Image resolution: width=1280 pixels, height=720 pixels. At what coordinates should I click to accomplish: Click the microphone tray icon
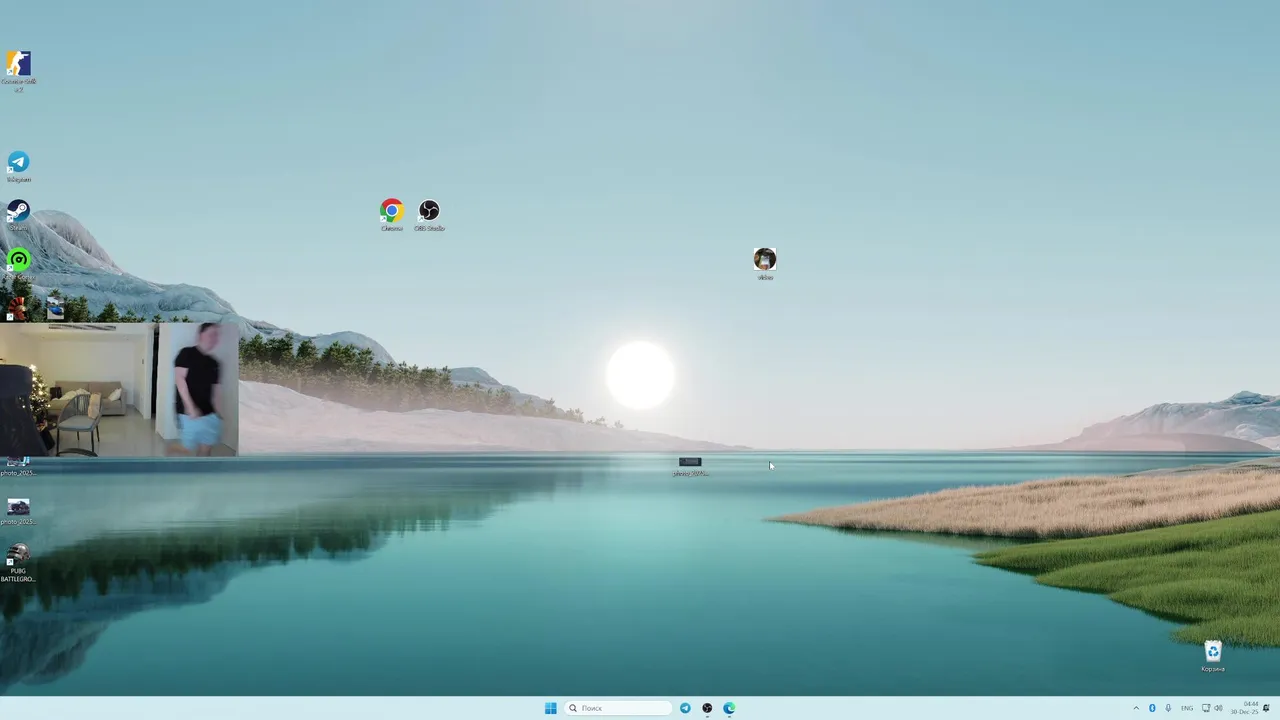(1168, 708)
